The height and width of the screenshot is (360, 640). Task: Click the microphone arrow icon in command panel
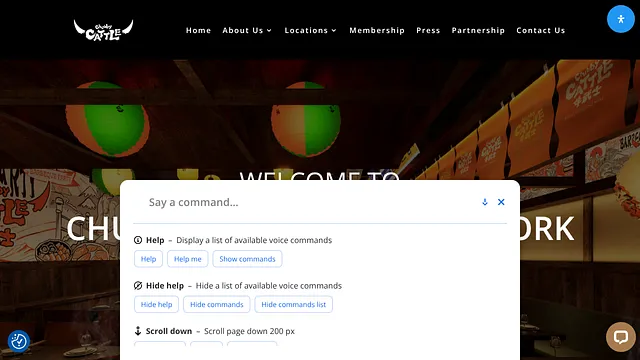[484, 202]
